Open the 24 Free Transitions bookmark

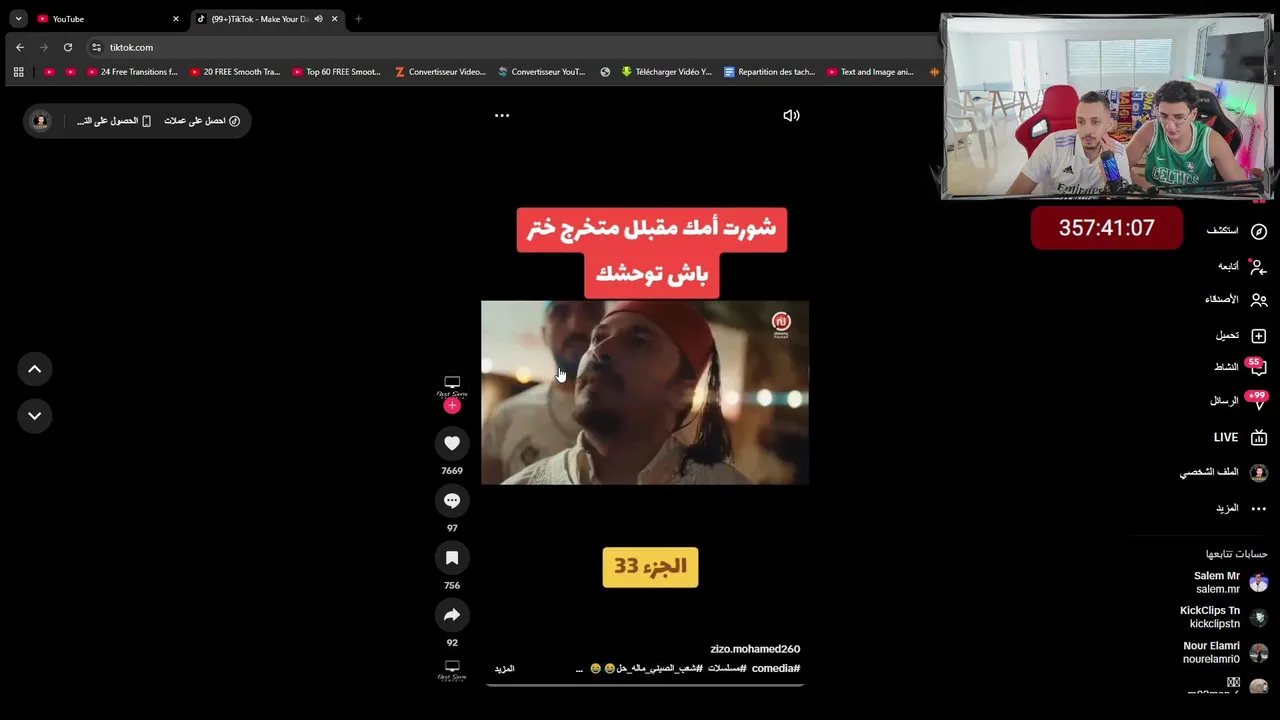132,72
